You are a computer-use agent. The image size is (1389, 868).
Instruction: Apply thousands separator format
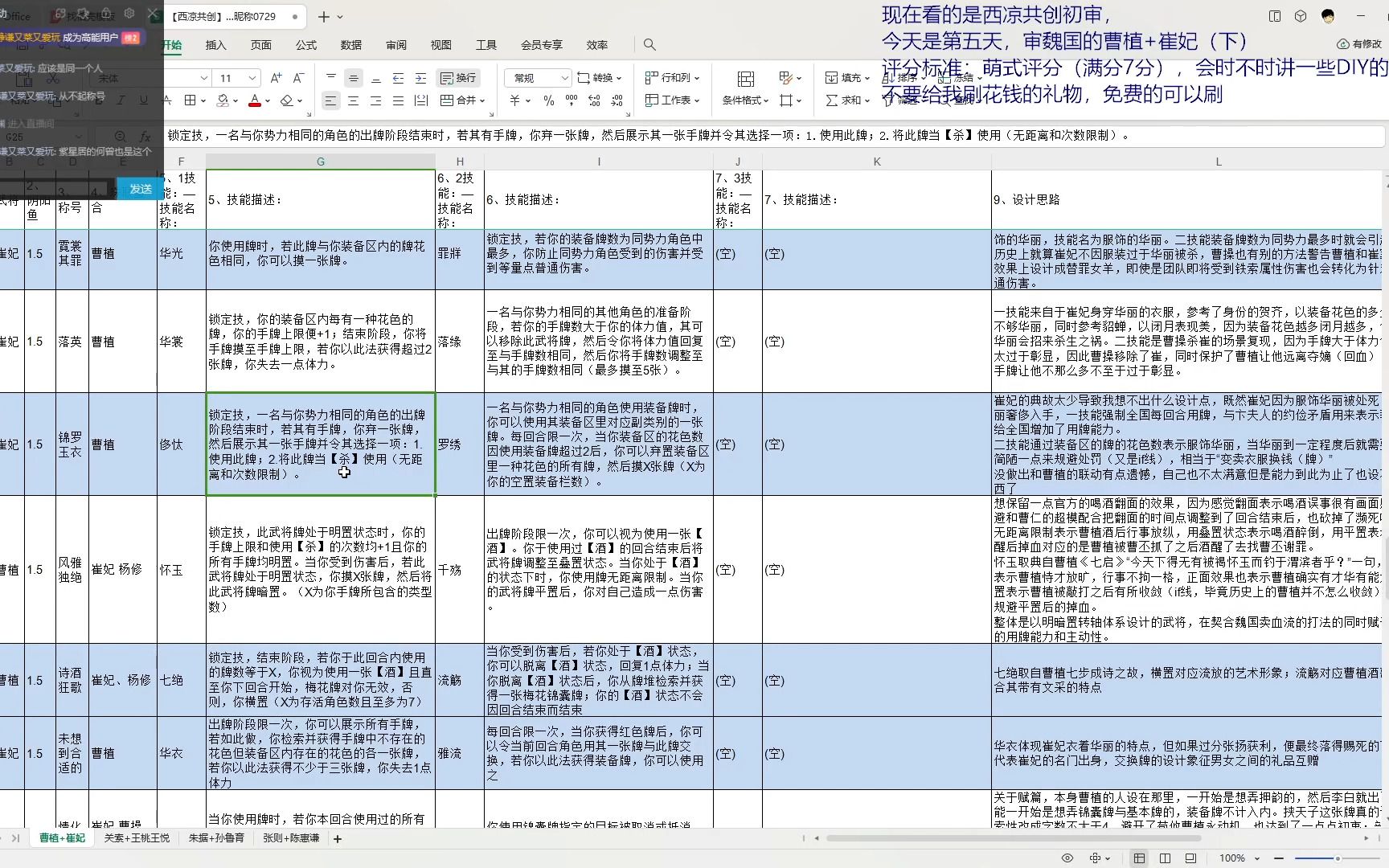572,100
